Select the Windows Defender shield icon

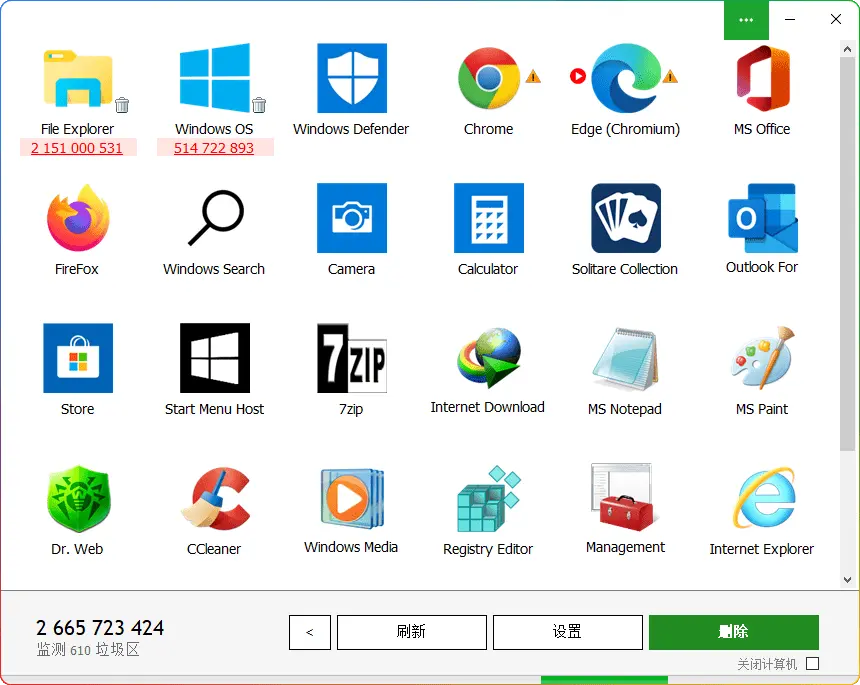pyautogui.click(x=351, y=78)
